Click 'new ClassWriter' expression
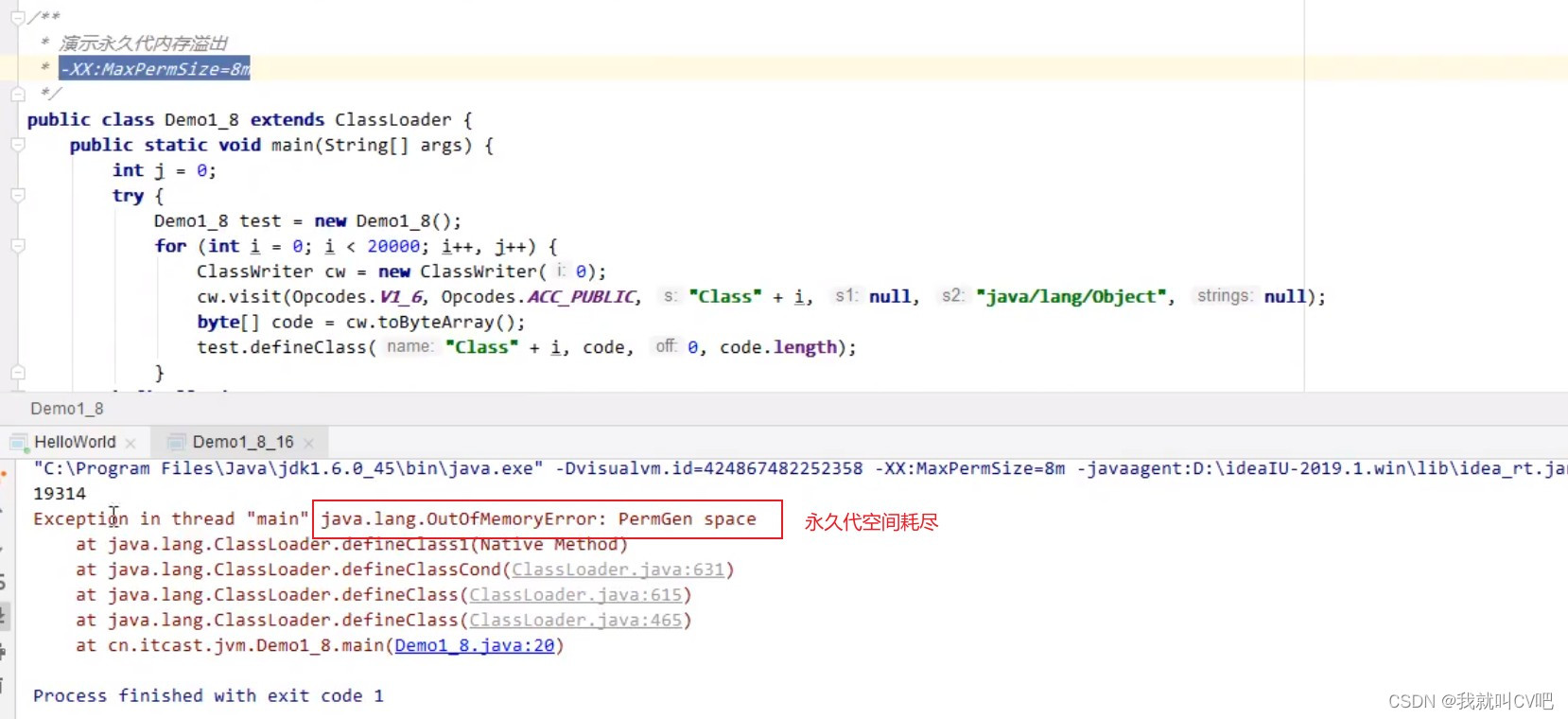 [x=460, y=272]
